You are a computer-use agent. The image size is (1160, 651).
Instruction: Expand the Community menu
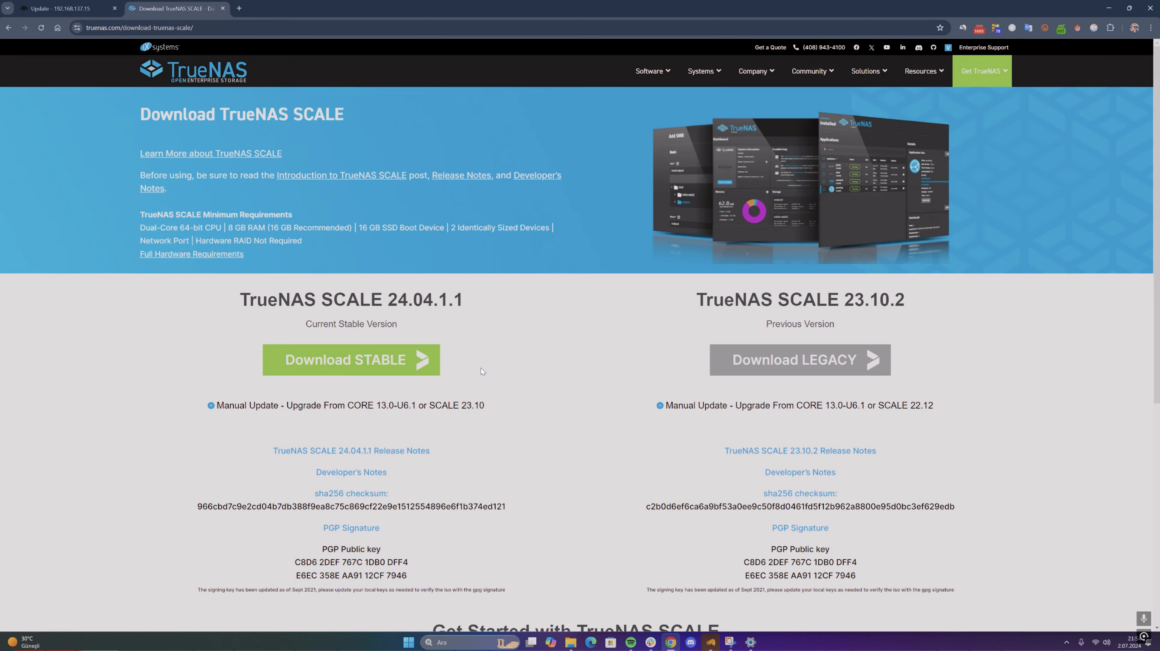(x=812, y=71)
